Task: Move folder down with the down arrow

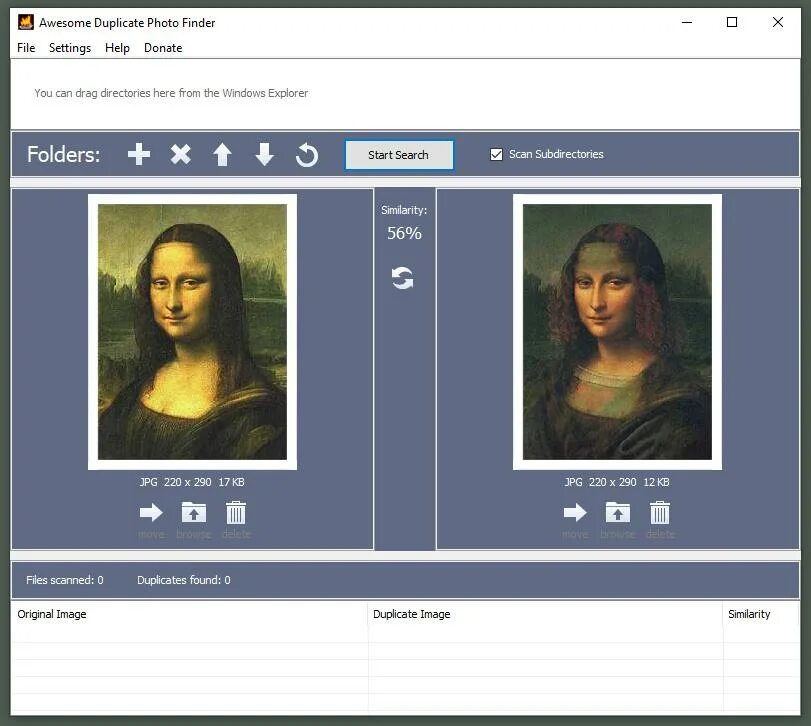Action: 264,155
